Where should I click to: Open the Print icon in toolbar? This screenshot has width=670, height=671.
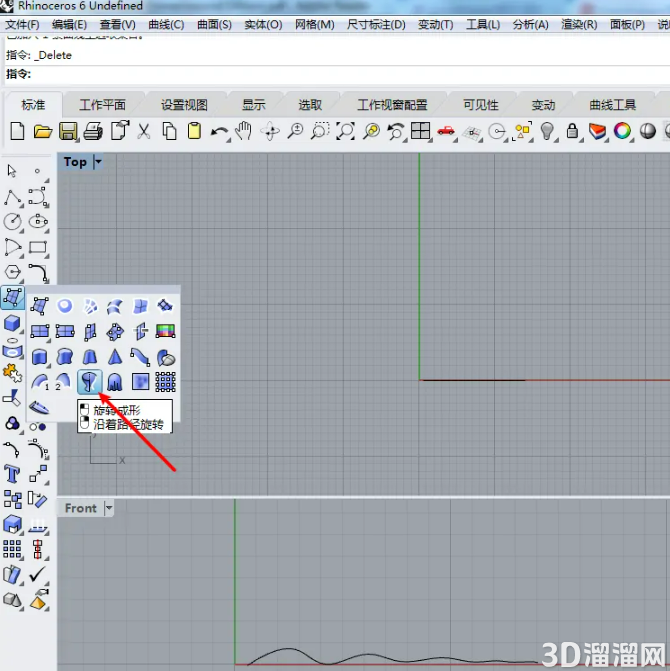tap(93, 131)
